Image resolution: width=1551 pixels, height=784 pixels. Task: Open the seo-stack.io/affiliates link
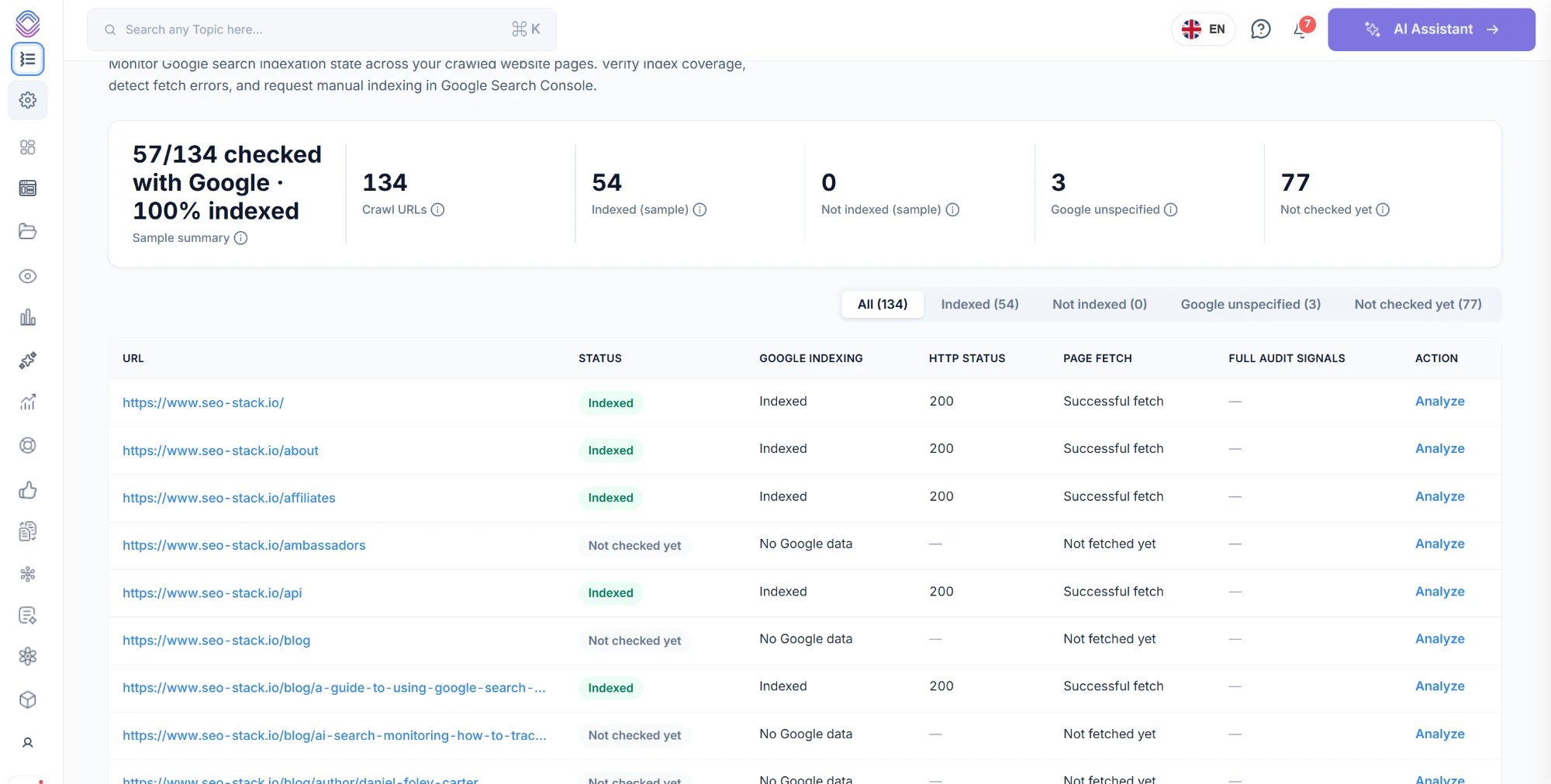[x=229, y=498]
